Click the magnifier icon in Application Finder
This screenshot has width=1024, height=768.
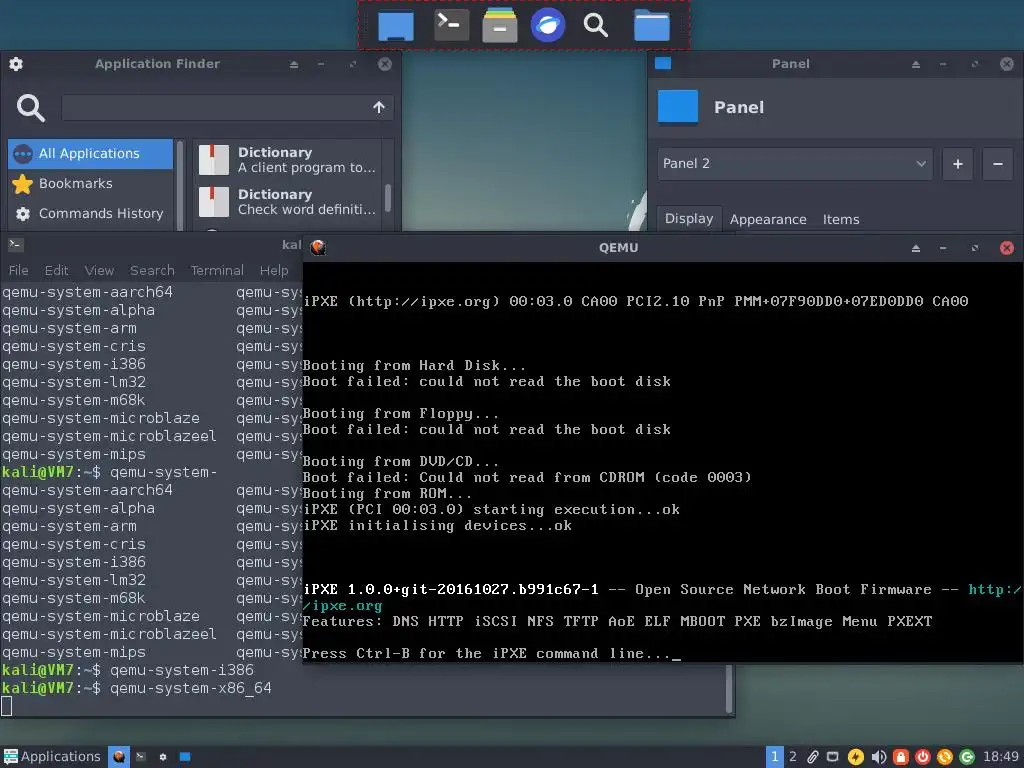tap(31, 108)
